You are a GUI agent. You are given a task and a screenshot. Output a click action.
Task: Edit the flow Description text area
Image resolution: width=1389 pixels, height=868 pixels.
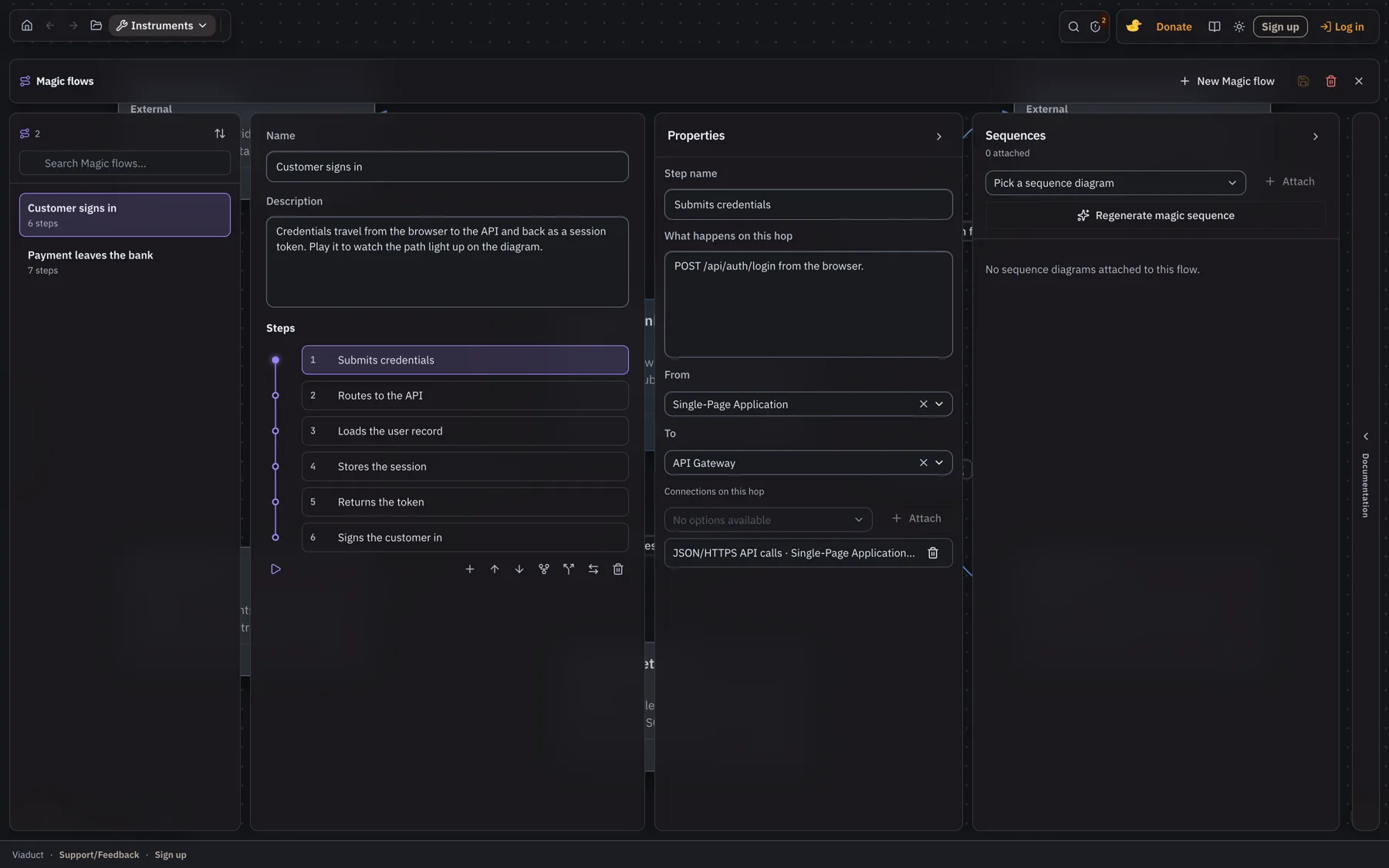pos(448,262)
